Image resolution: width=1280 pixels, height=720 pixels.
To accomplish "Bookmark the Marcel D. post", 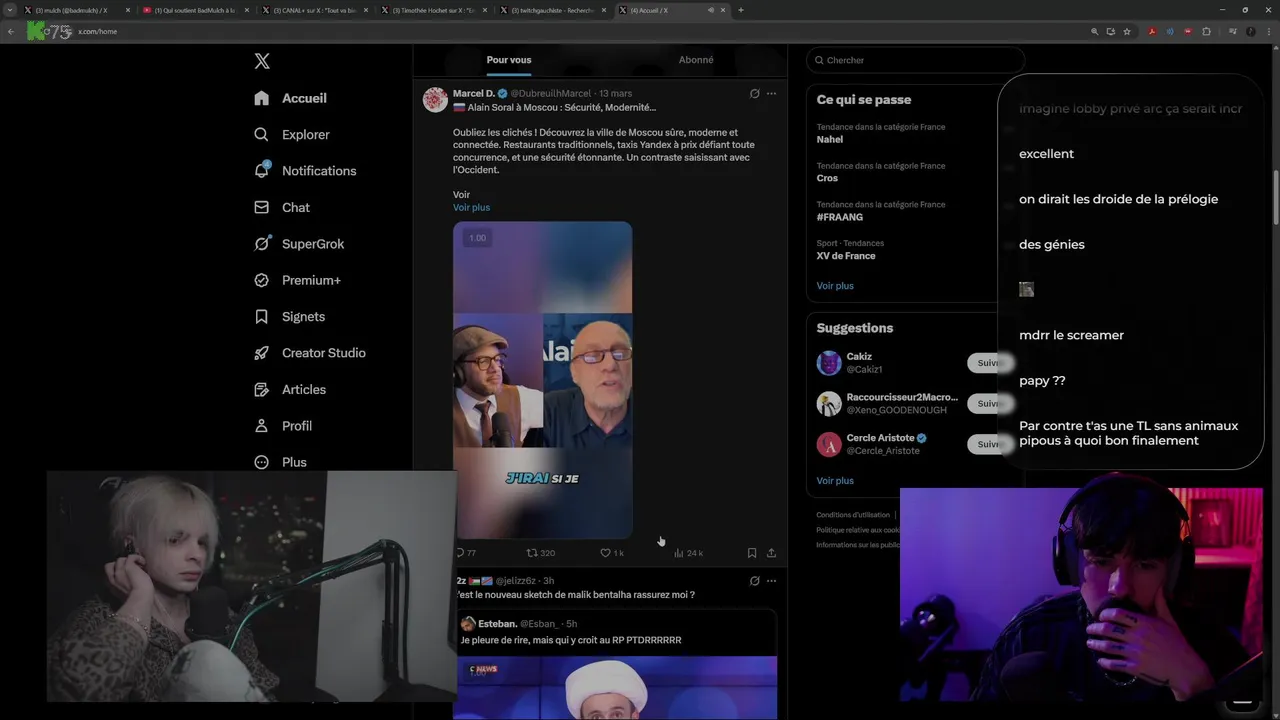I will coord(752,552).
